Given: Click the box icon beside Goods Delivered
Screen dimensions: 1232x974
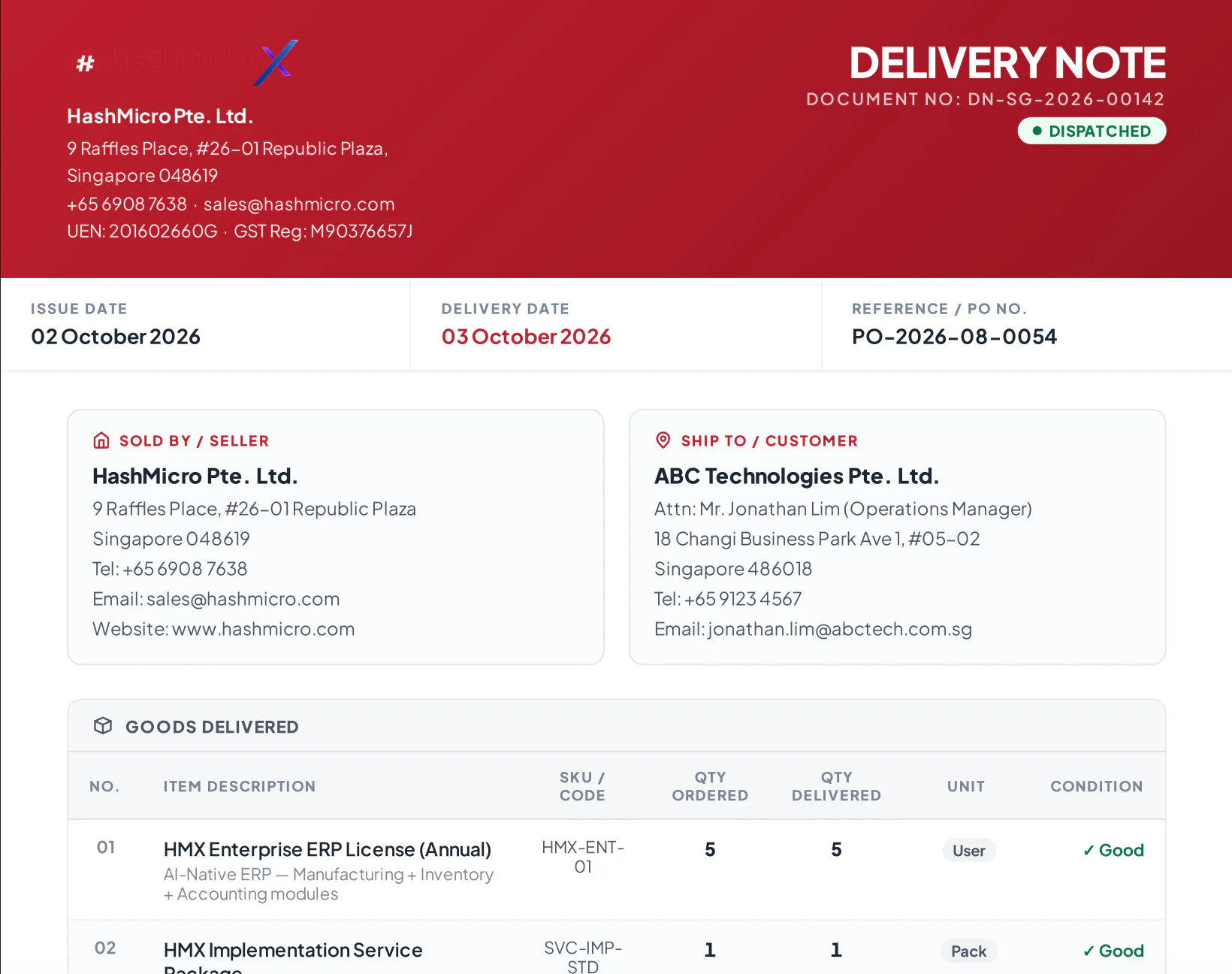Looking at the screenshot, I should click(103, 726).
